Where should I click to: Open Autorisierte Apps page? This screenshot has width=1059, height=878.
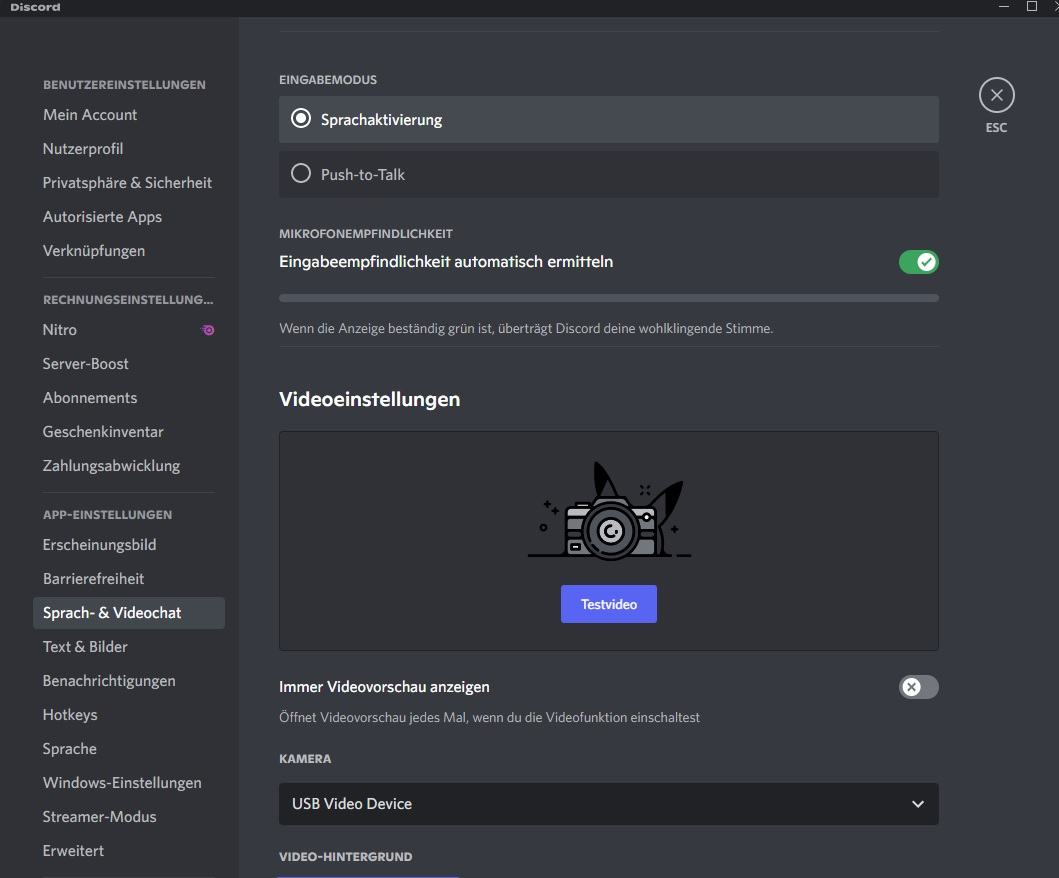[x=129, y=217]
